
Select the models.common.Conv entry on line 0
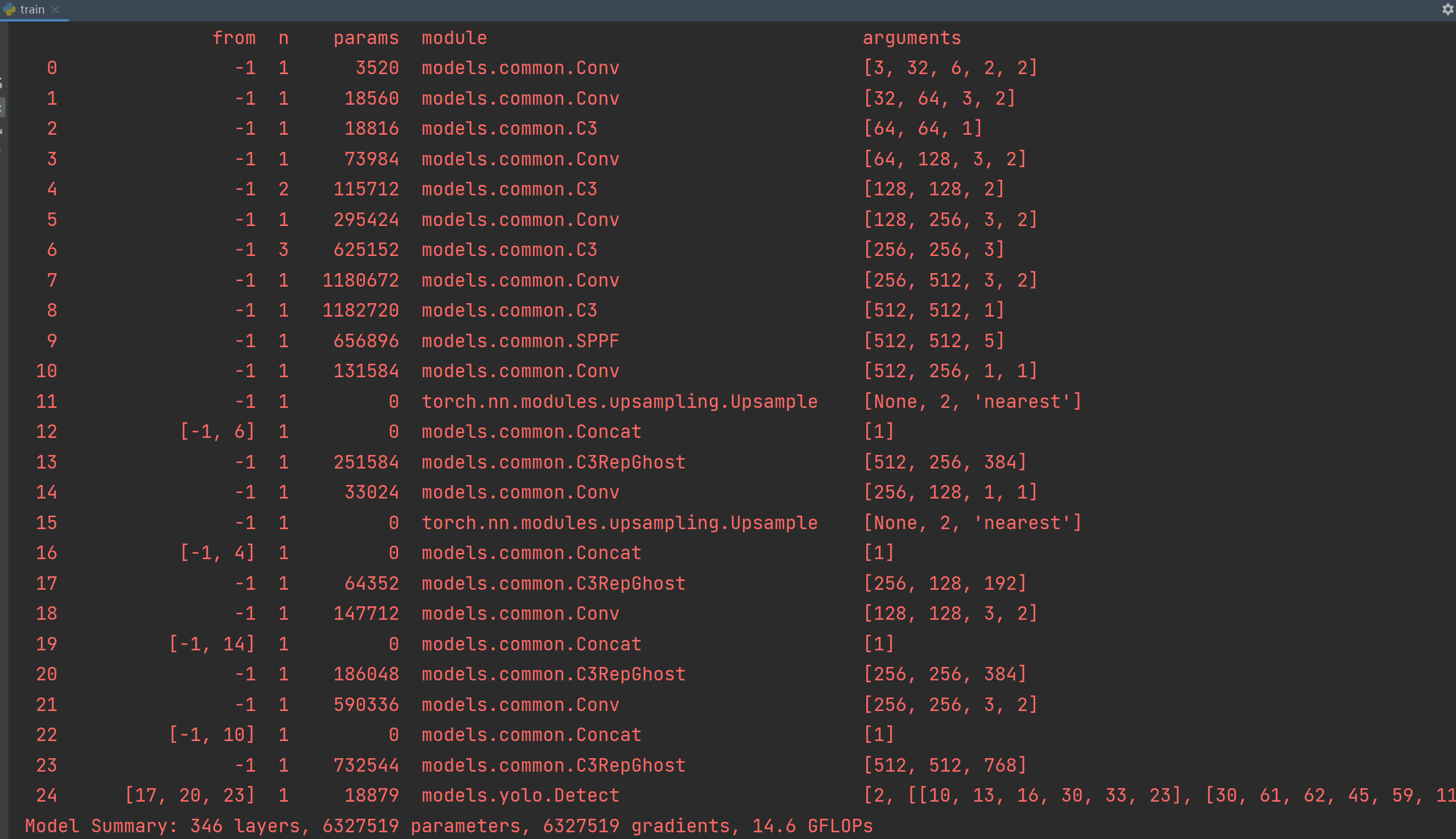pos(519,67)
